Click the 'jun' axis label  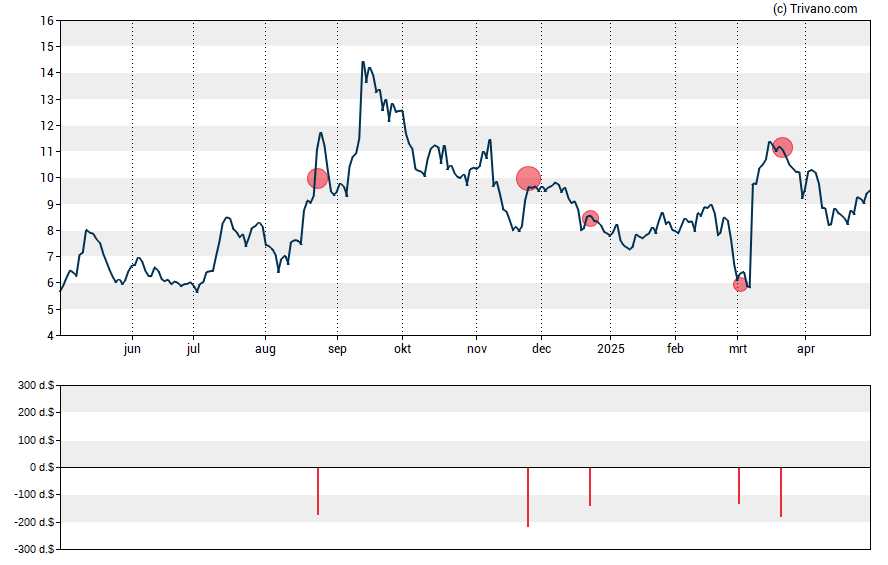[132, 349]
